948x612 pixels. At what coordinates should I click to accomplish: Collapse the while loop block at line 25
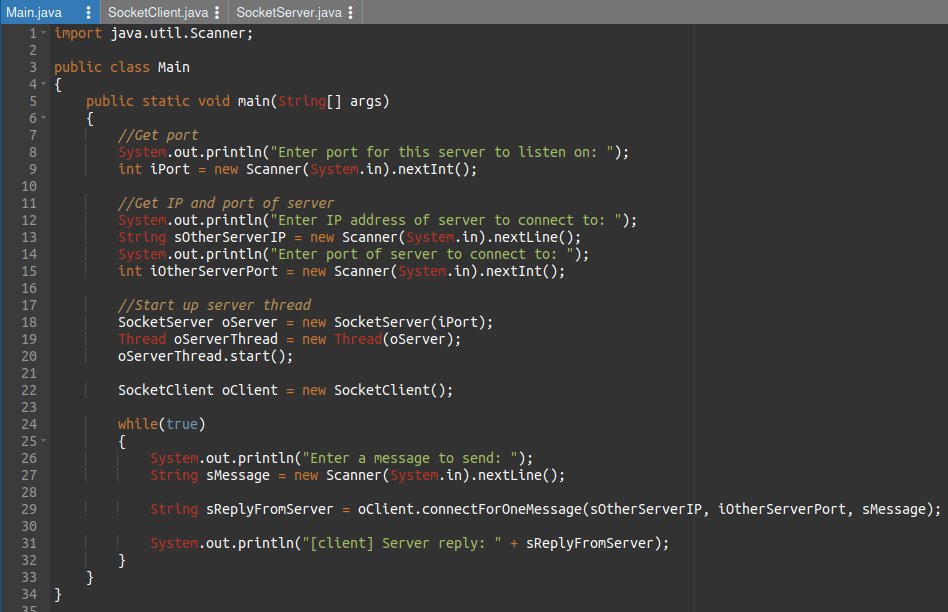44,441
